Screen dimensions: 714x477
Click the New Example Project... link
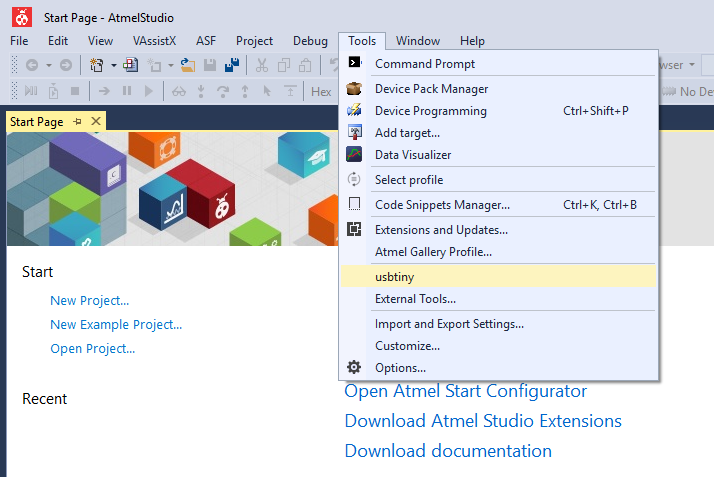[116, 325]
